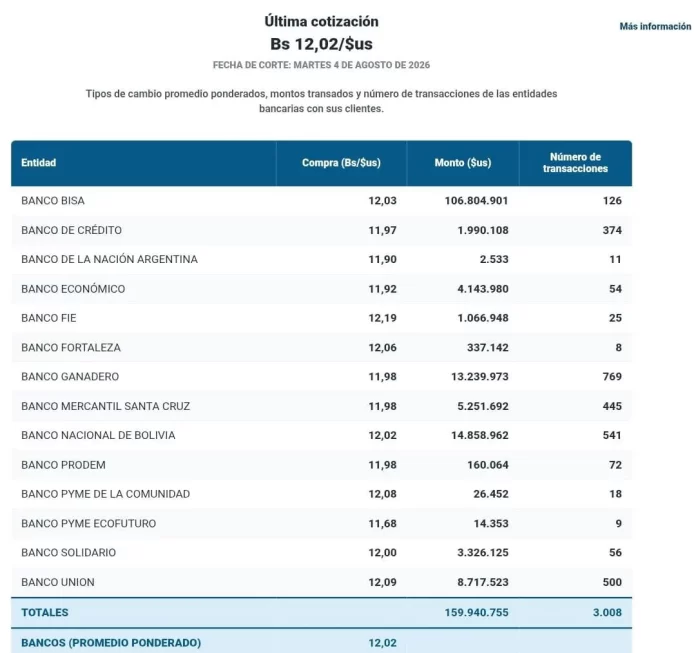Click BANCO UNION's 500 transactions value
Image resolution: width=696 pixels, height=653 pixels.
[x=612, y=582]
